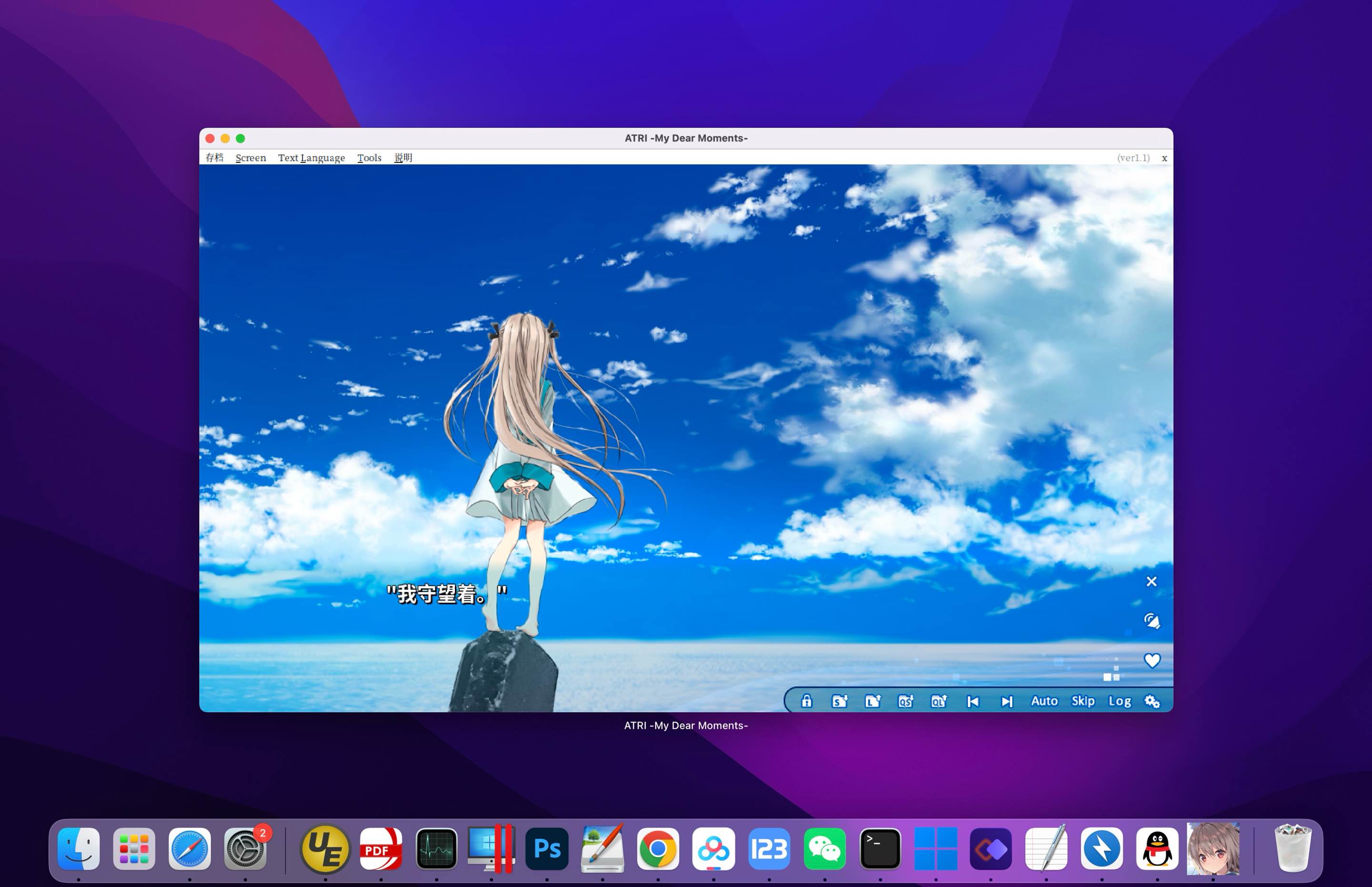Advance the dialogue line "我守望着。"
Viewport: 1372px width, 887px height.
click(446, 594)
